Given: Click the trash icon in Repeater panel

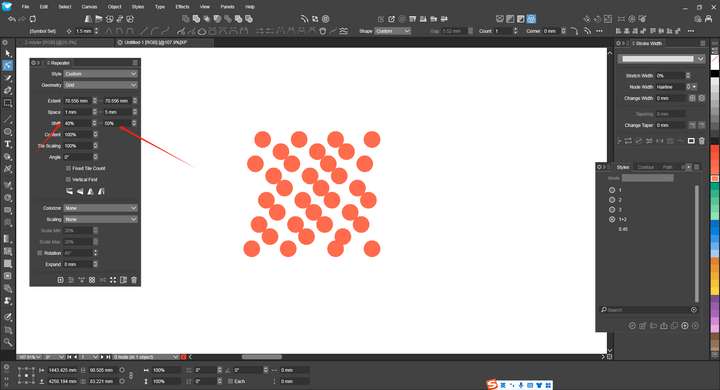Looking at the screenshot, I should [x=134, y=280].
